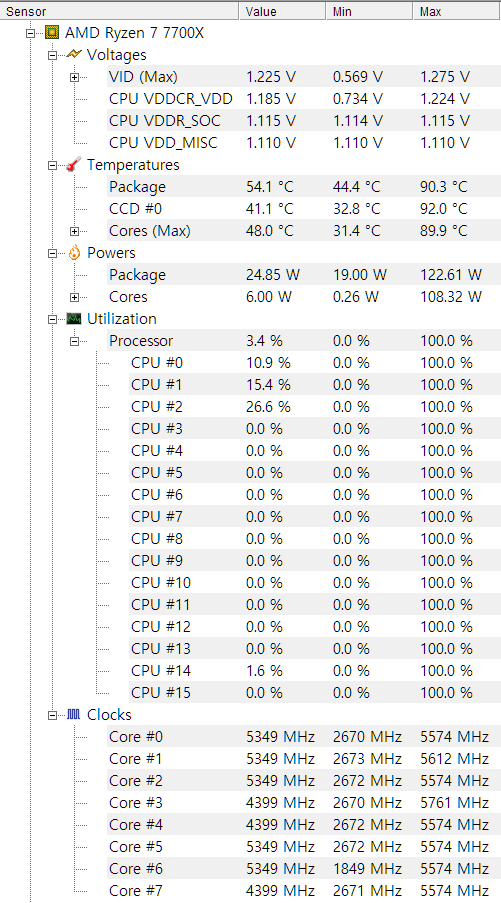Collapse the Clocks group
The width and height of the screenshot is (501, 903).
[52, 715]
